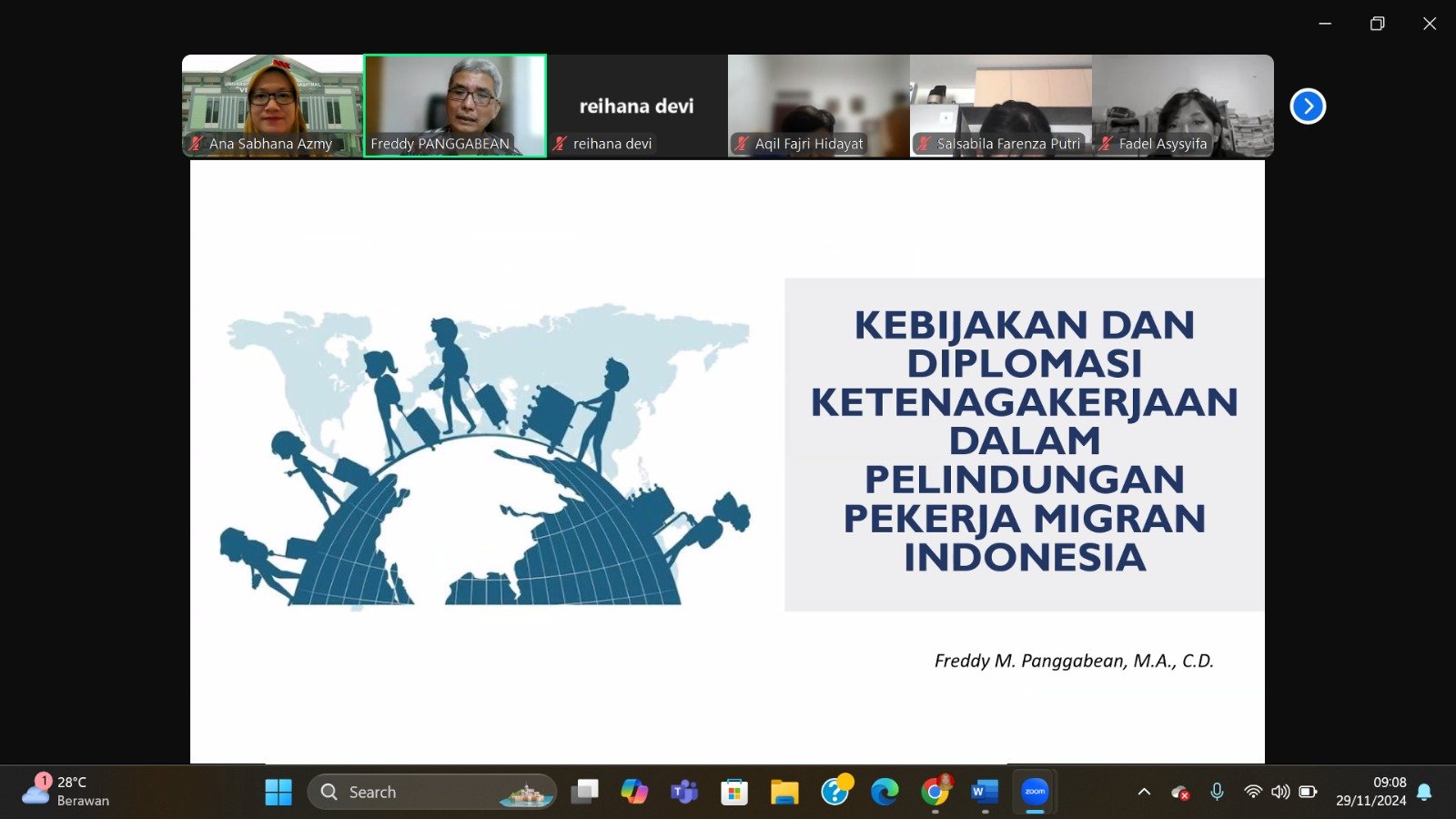1456x819 pixels.
Task: Open the Windows Start menu
Action: click(278, 792)
